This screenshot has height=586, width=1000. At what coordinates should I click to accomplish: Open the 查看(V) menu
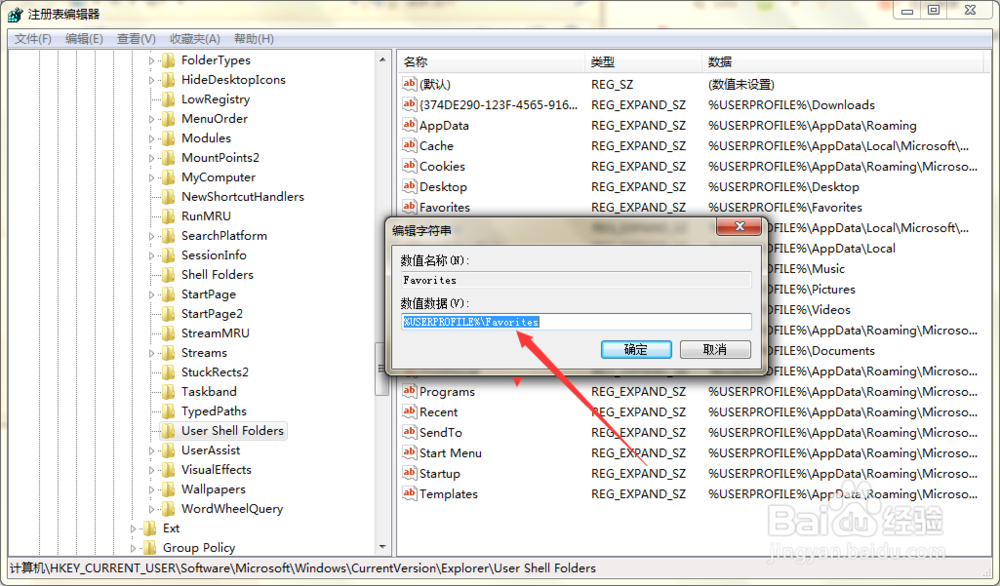coord(136,39)
